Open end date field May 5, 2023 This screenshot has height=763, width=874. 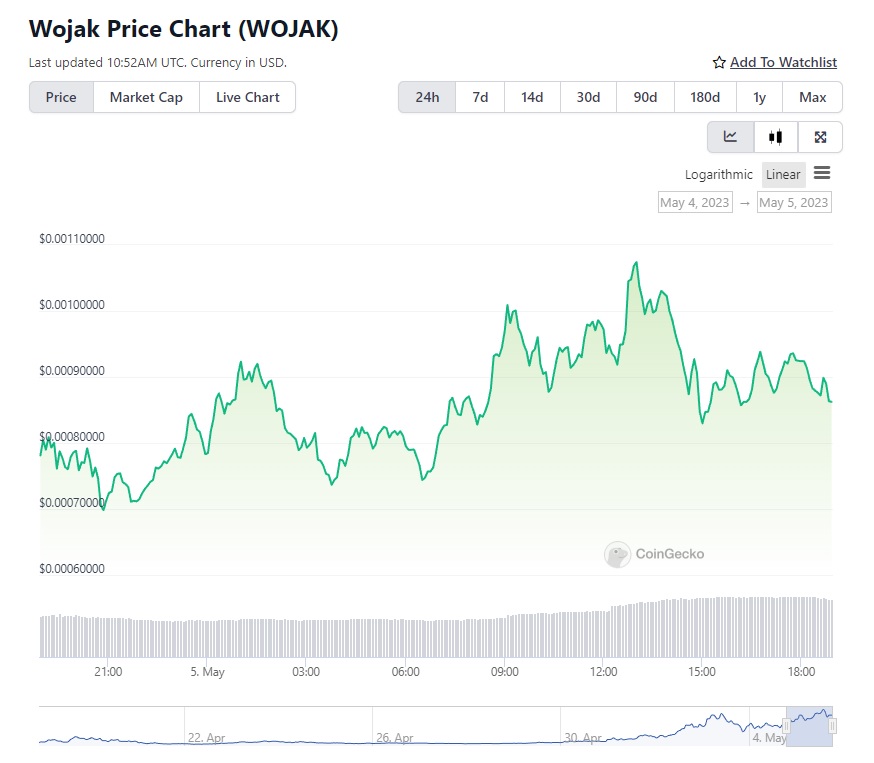pyautogui.click(x=794, y=202)
